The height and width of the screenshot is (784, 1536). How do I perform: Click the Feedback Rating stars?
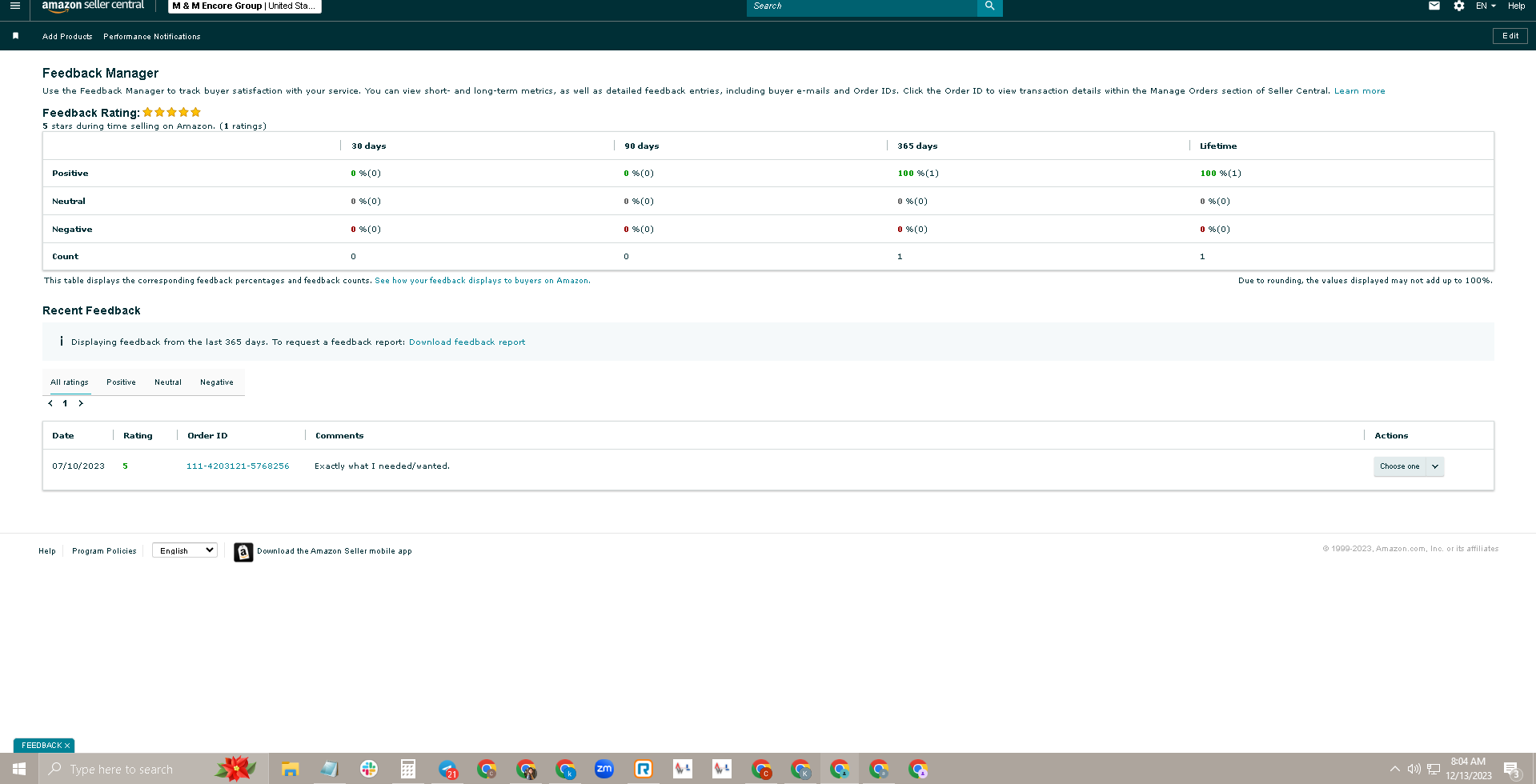tap(172, 113)
